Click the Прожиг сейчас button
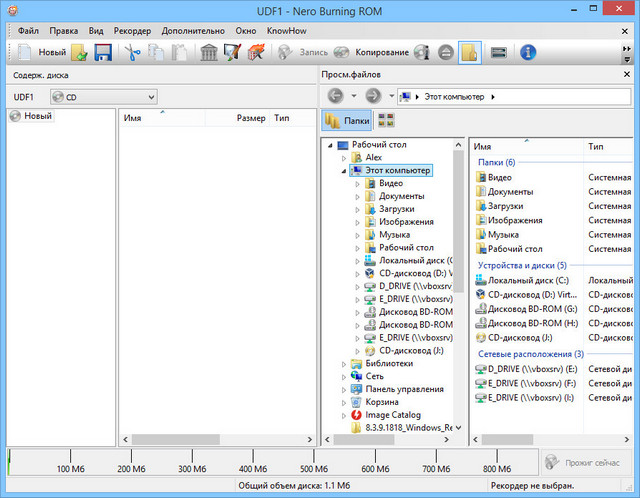 [588, 461]
